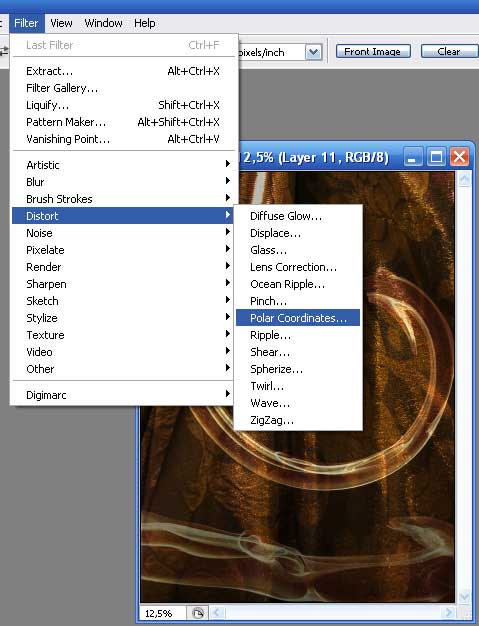Click the Clear button
Viewport: 479px width, 626px height.
tap(449, 52)
